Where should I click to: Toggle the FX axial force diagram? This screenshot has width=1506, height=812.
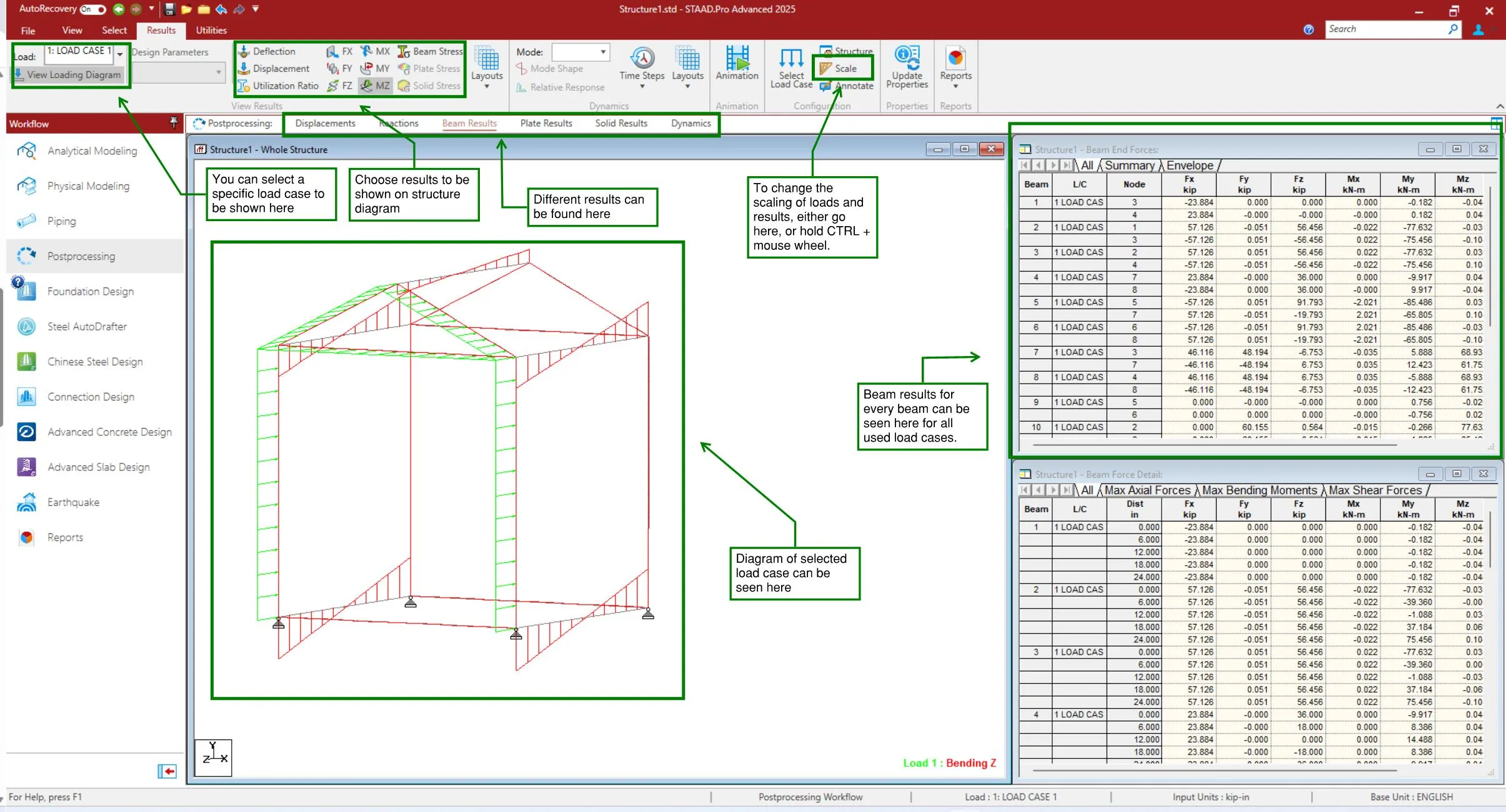click(x=341, y=51)
